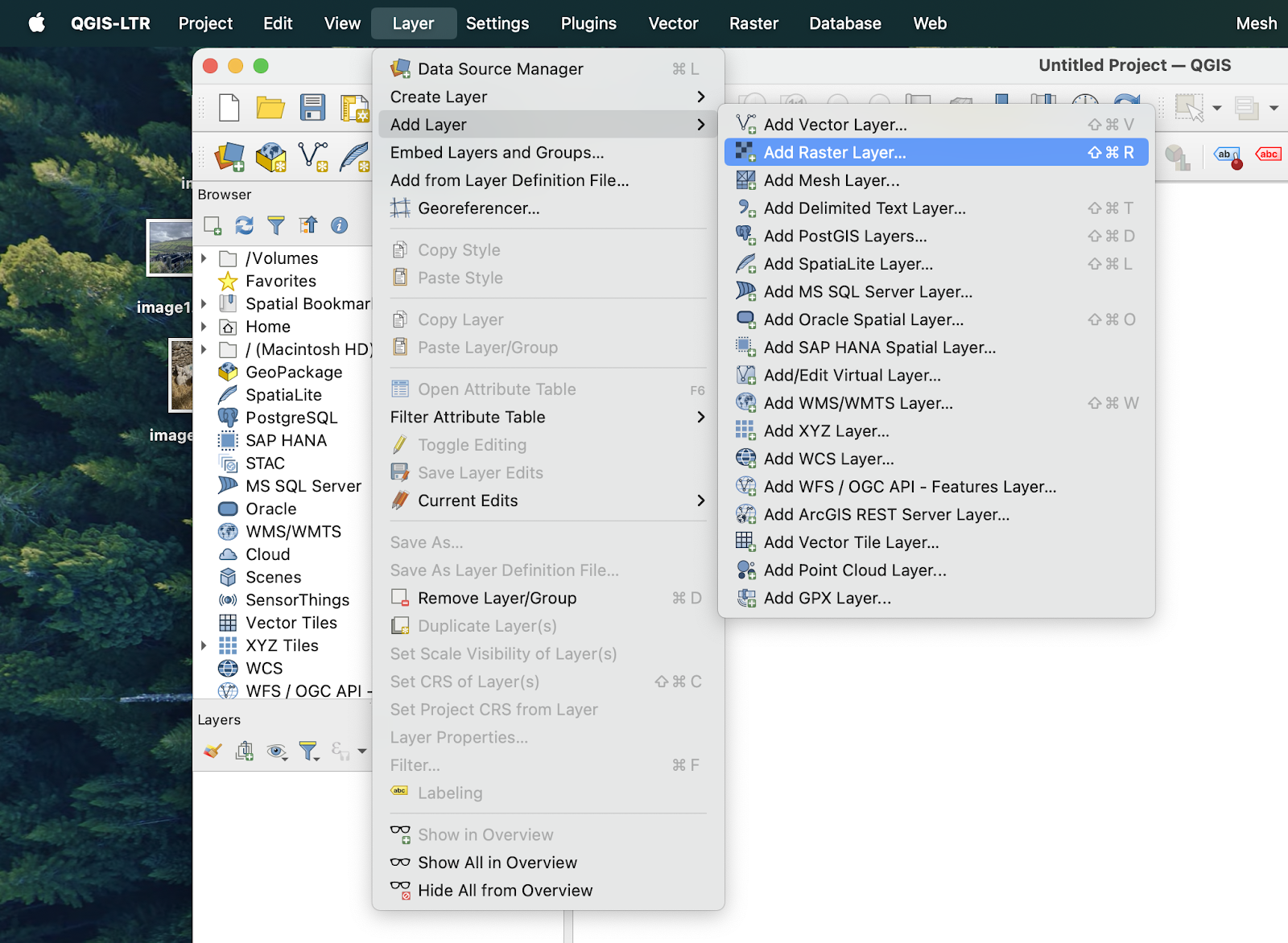
Task: Choose Add Raster Layer from submenu
Action: 936,152
